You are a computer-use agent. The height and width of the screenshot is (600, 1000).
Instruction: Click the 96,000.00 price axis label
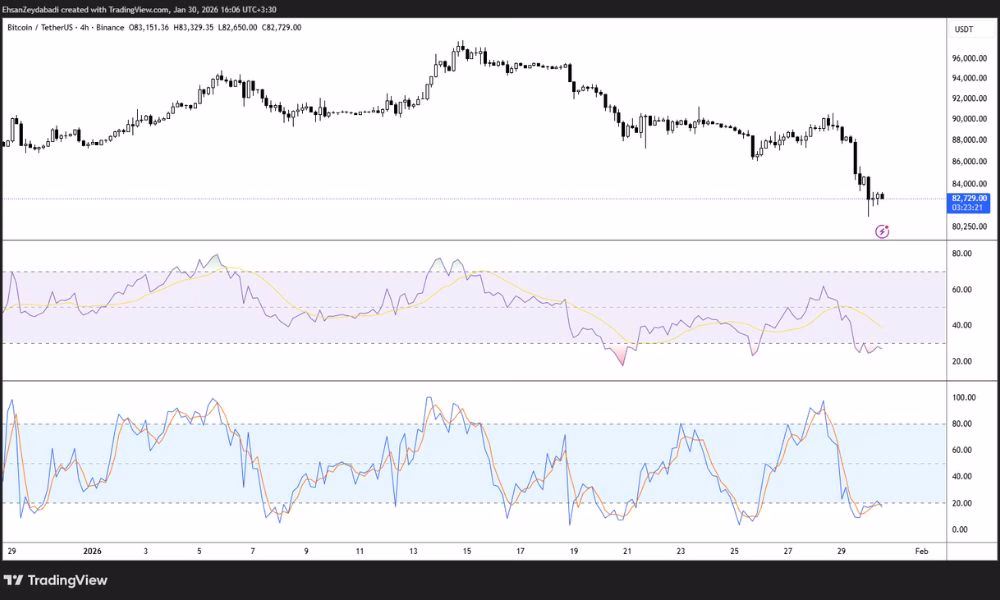[x=969, y=59]
